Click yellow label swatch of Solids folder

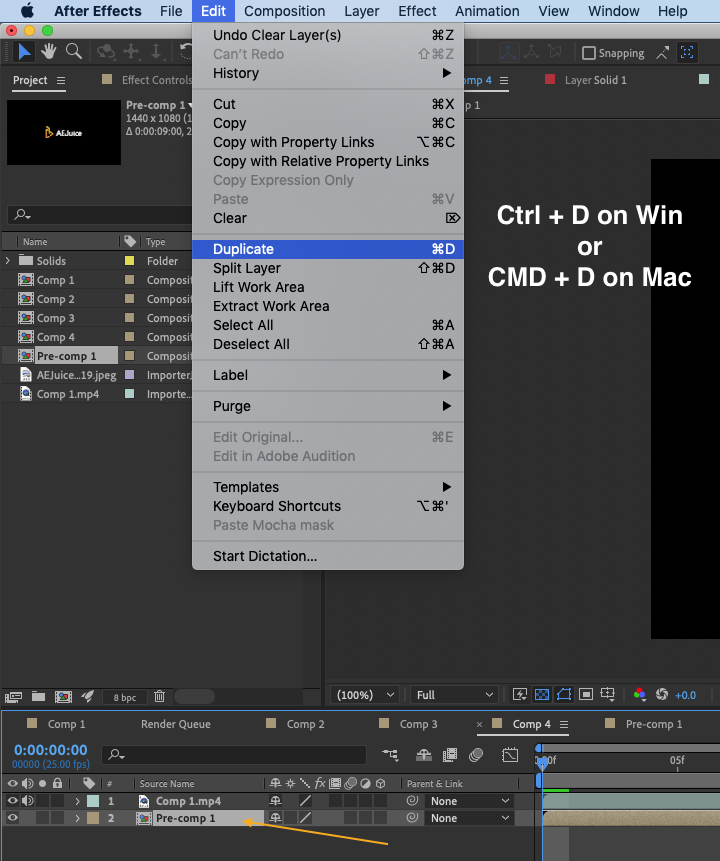point(130,261)
